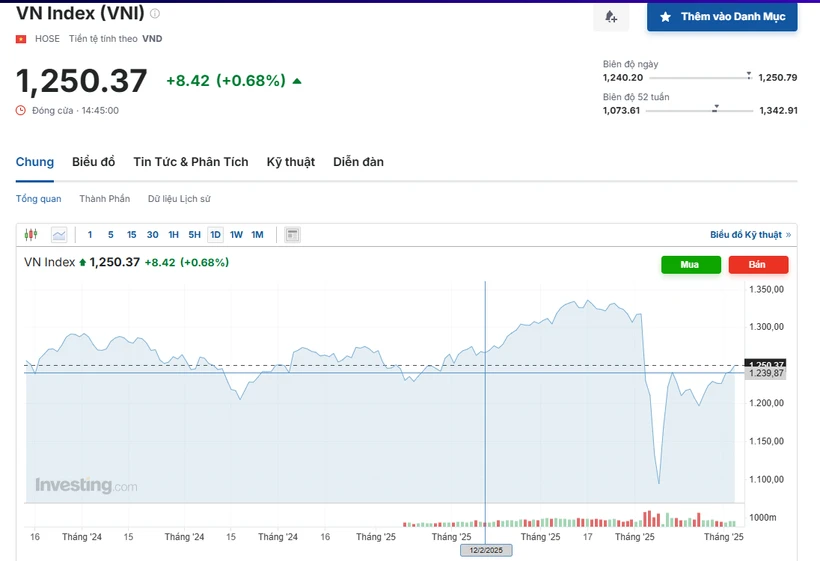
Task: Click the star in Thêm vào Danh Mục
Action: (x=665, y=17)
